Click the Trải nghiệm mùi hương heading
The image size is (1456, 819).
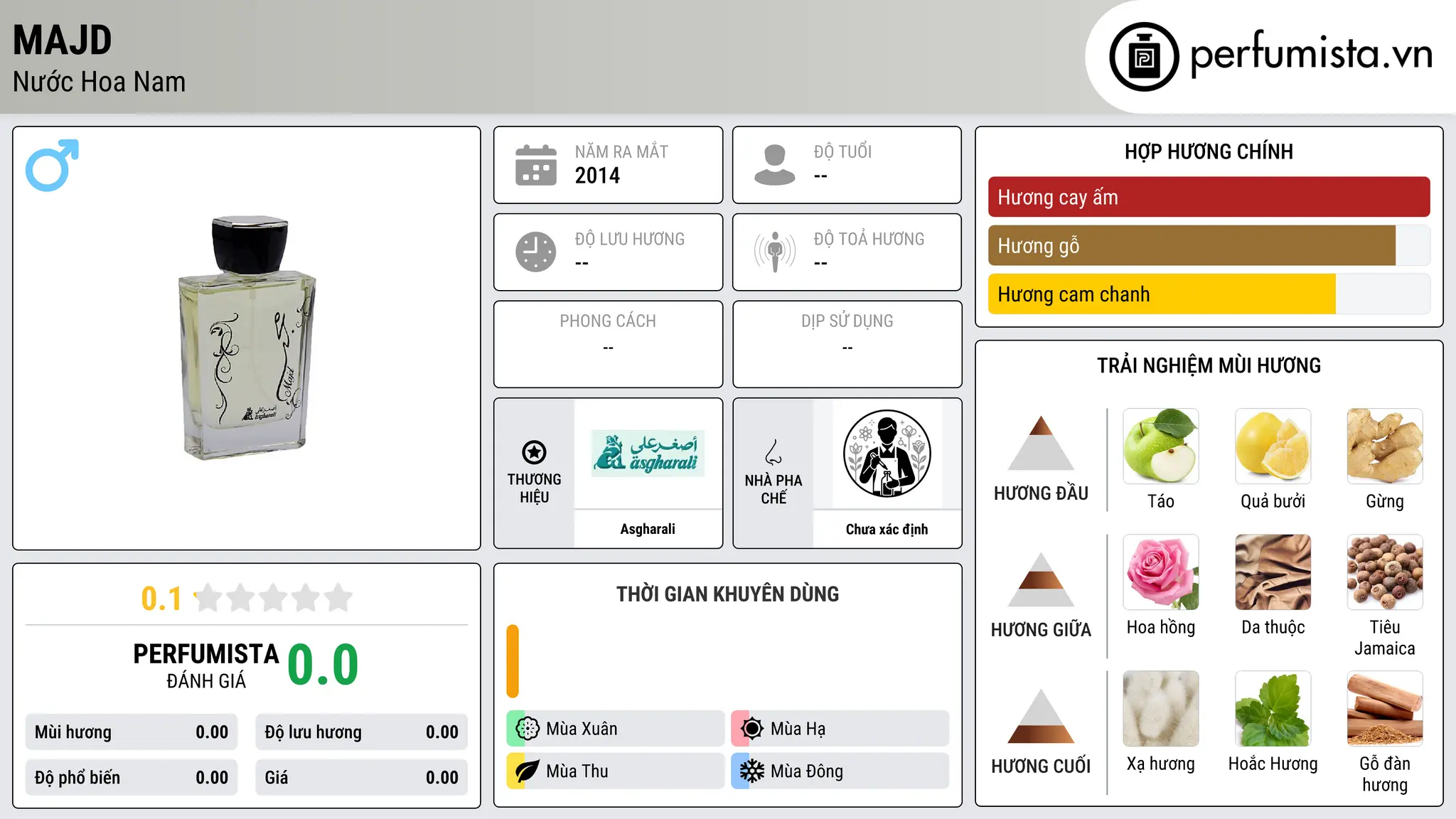click(x=1209, y=365)
